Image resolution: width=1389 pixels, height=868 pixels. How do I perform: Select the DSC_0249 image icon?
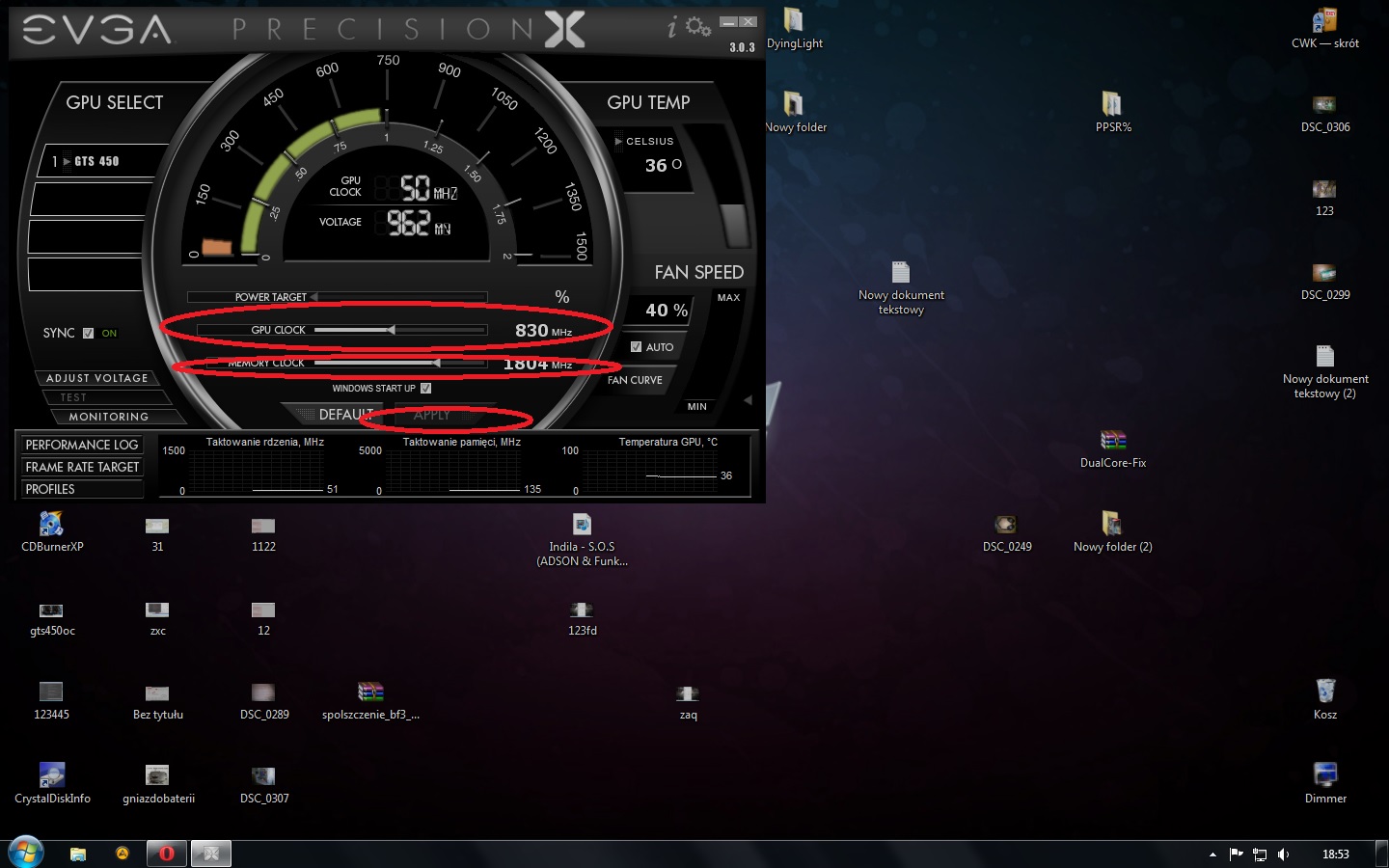(x=1007, y=533)
